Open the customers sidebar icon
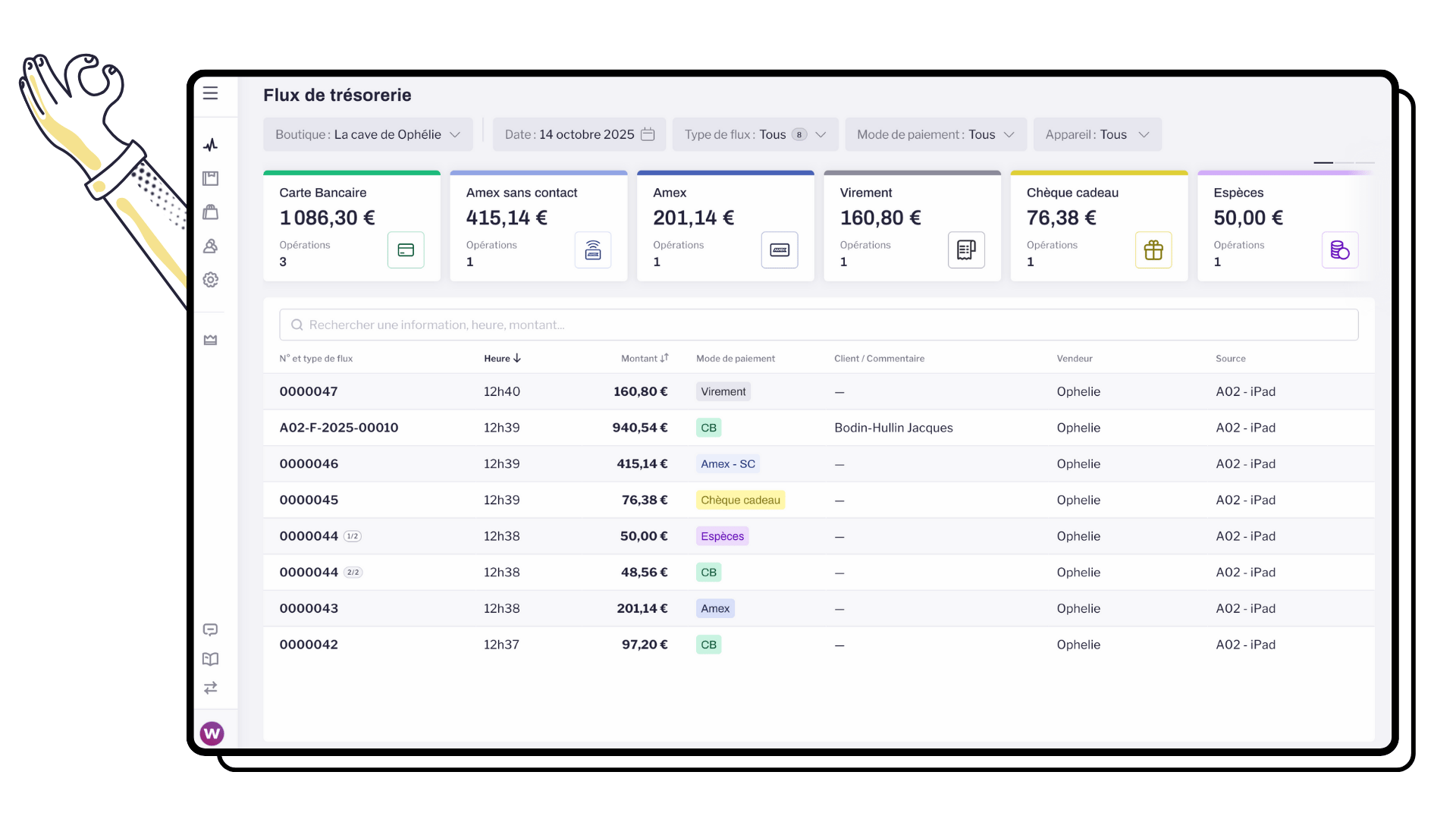 pos(210,246)
